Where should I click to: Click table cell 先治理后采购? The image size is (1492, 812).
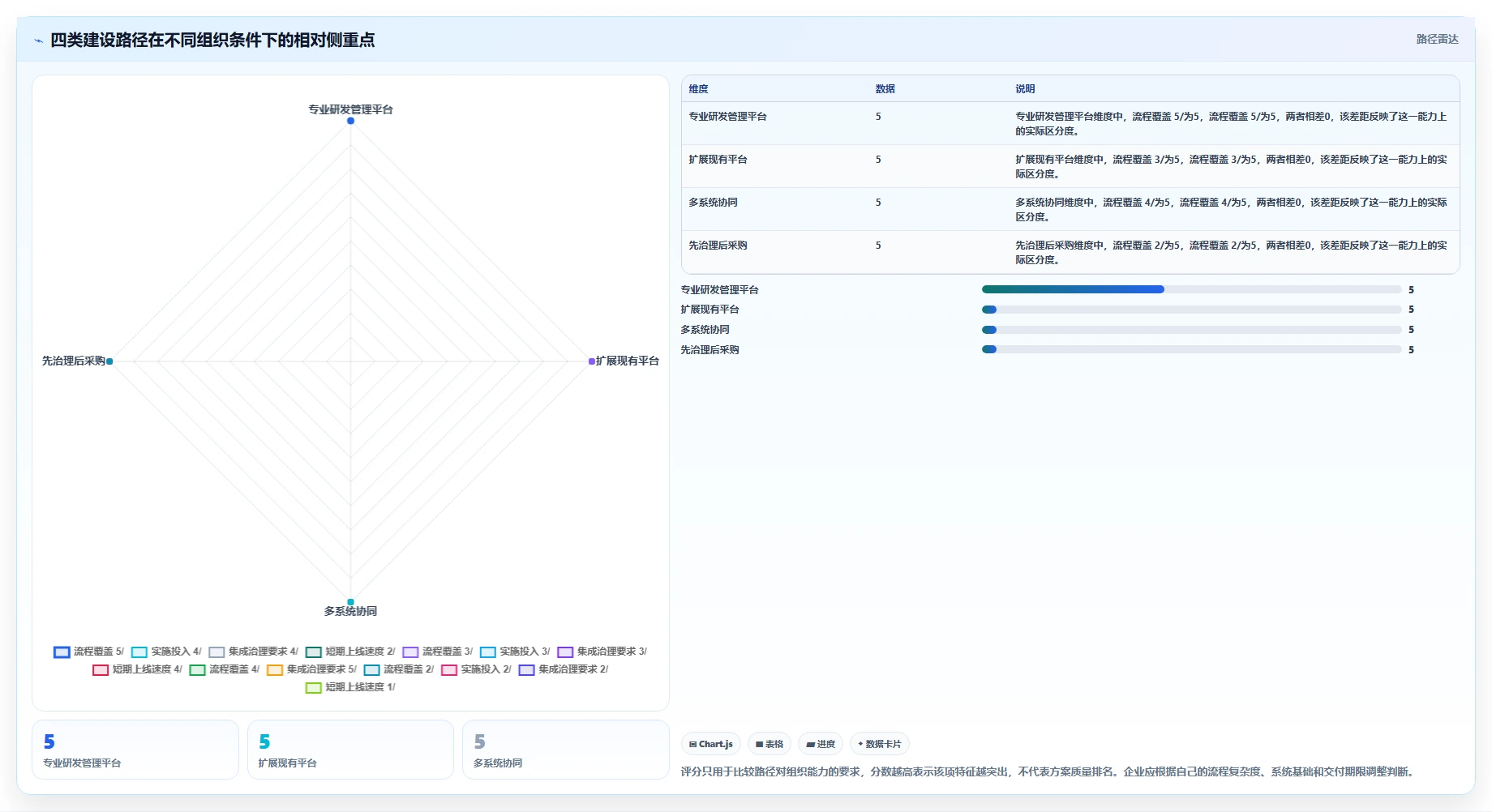coord(718,246)
